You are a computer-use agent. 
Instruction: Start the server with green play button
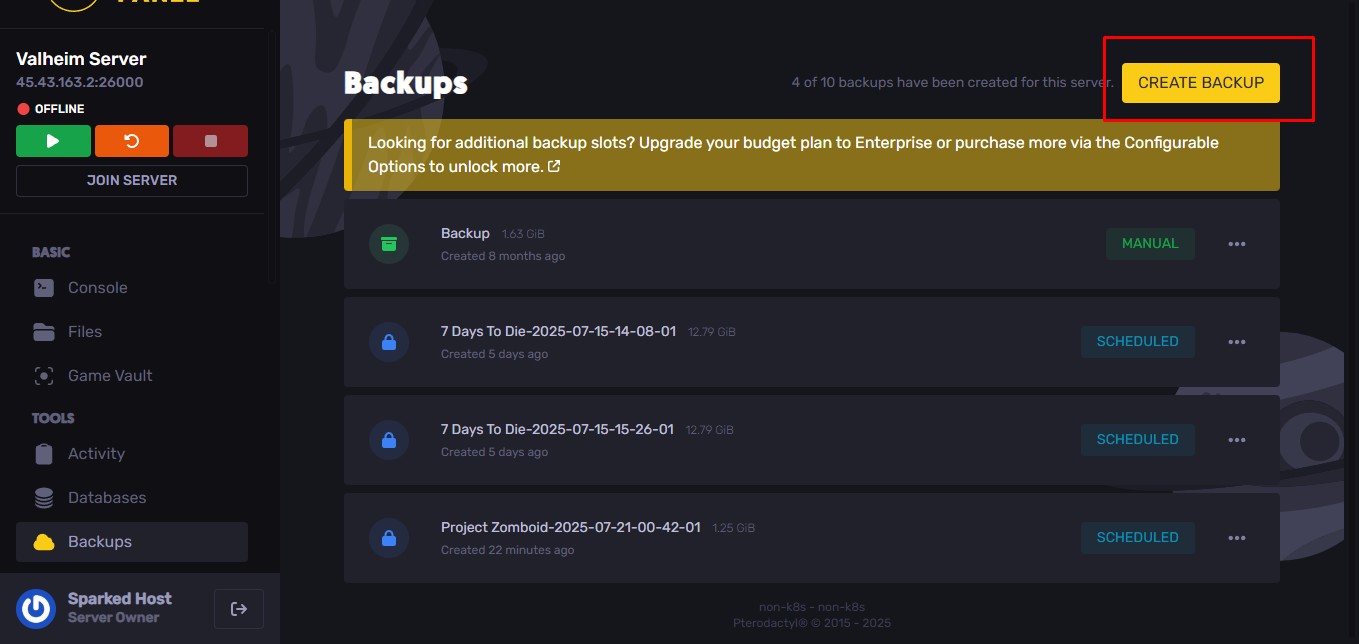[x=53, y=141]
